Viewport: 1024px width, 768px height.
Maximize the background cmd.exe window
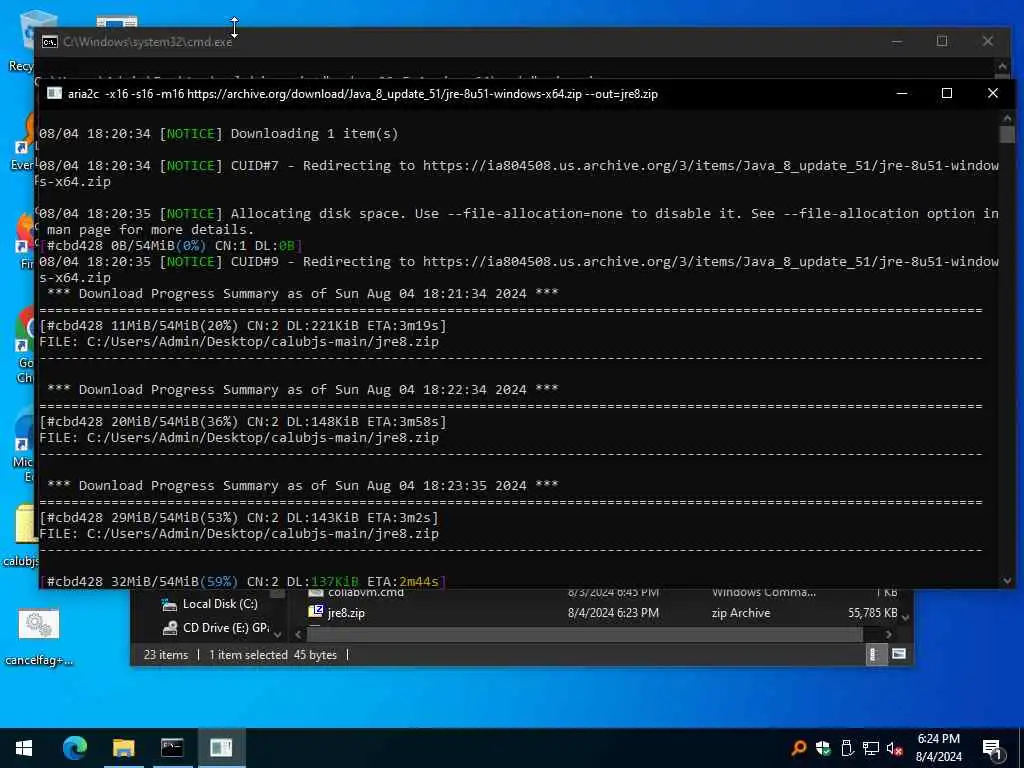[x=942, y=41]
